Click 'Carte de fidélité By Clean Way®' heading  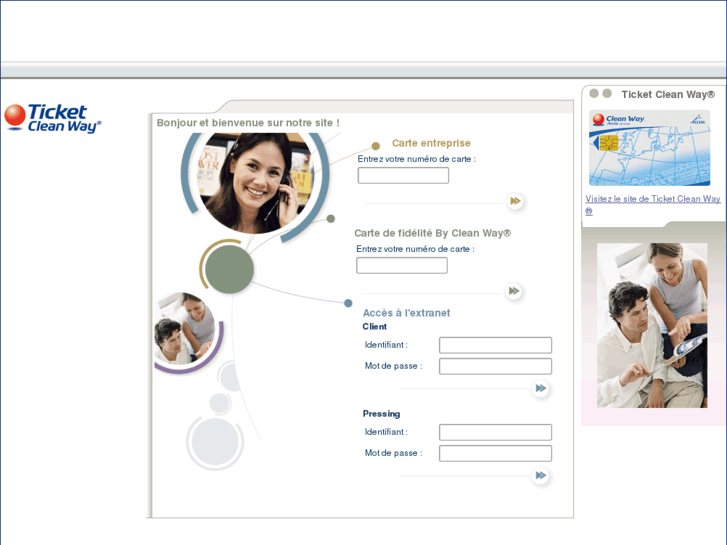coord(433,233)
